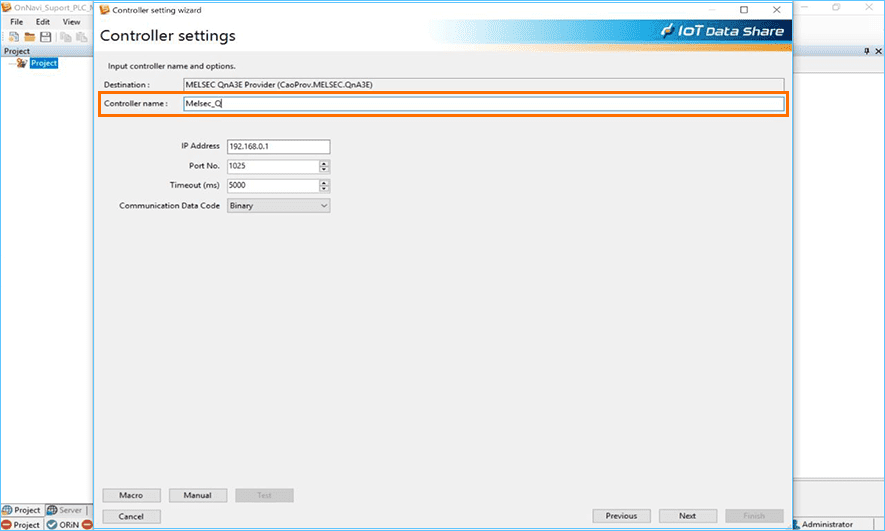Click the red icon right of ORiN
This screenshot has height=531, width=885.
pyautogui.click(x=87, y=524)
